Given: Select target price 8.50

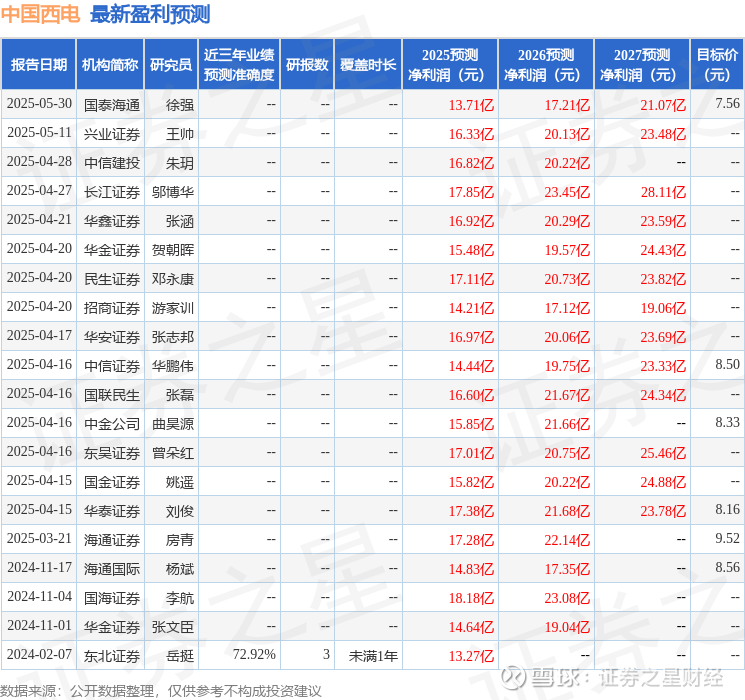Looking at the screenshot, I should tap(727, 364).
